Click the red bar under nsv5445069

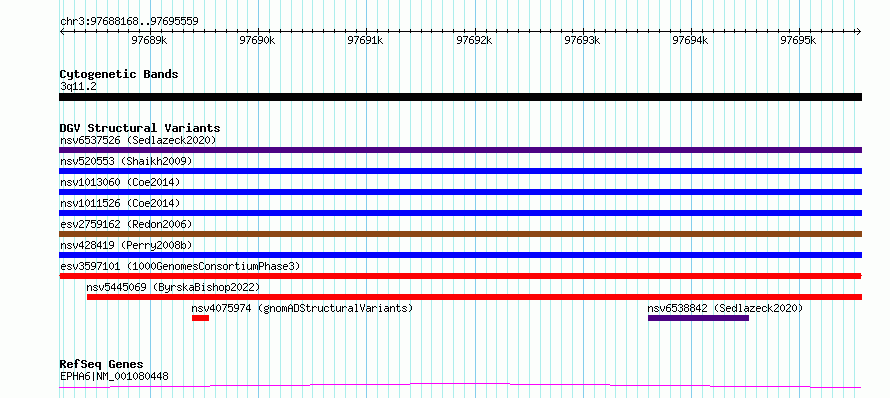coord(475,297)
